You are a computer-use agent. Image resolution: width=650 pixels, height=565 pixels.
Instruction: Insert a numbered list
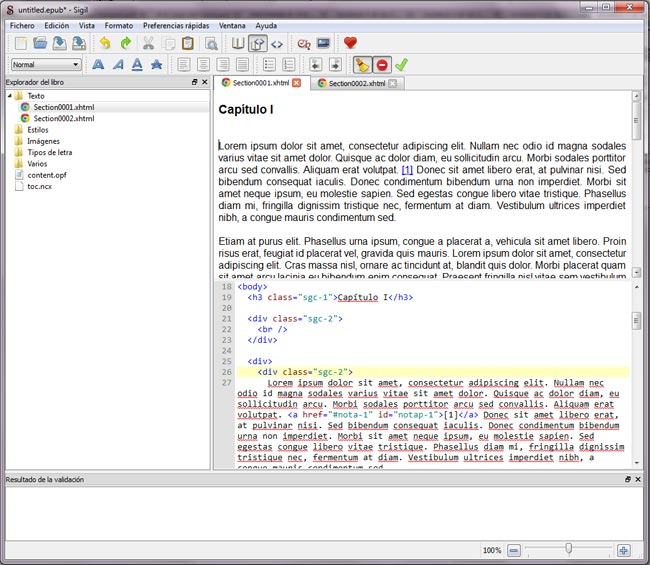[289, 65]
